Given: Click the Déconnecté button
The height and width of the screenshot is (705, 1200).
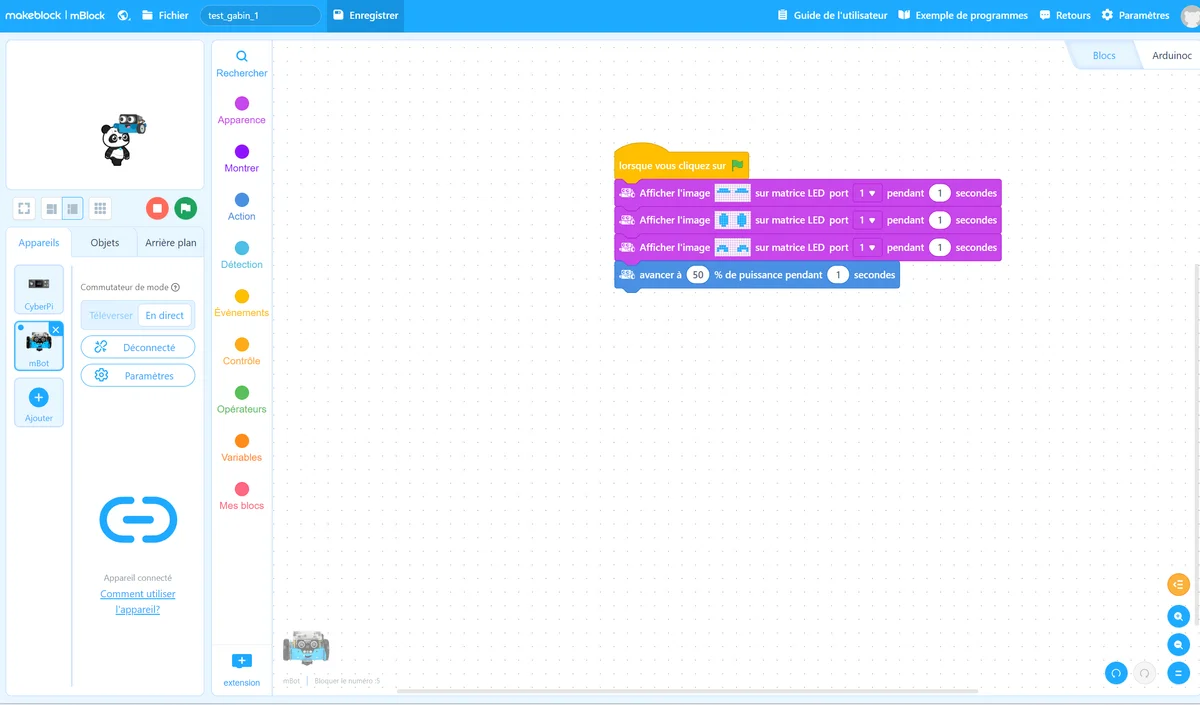Looking at the screenshot, I should (x=138, y=347).
